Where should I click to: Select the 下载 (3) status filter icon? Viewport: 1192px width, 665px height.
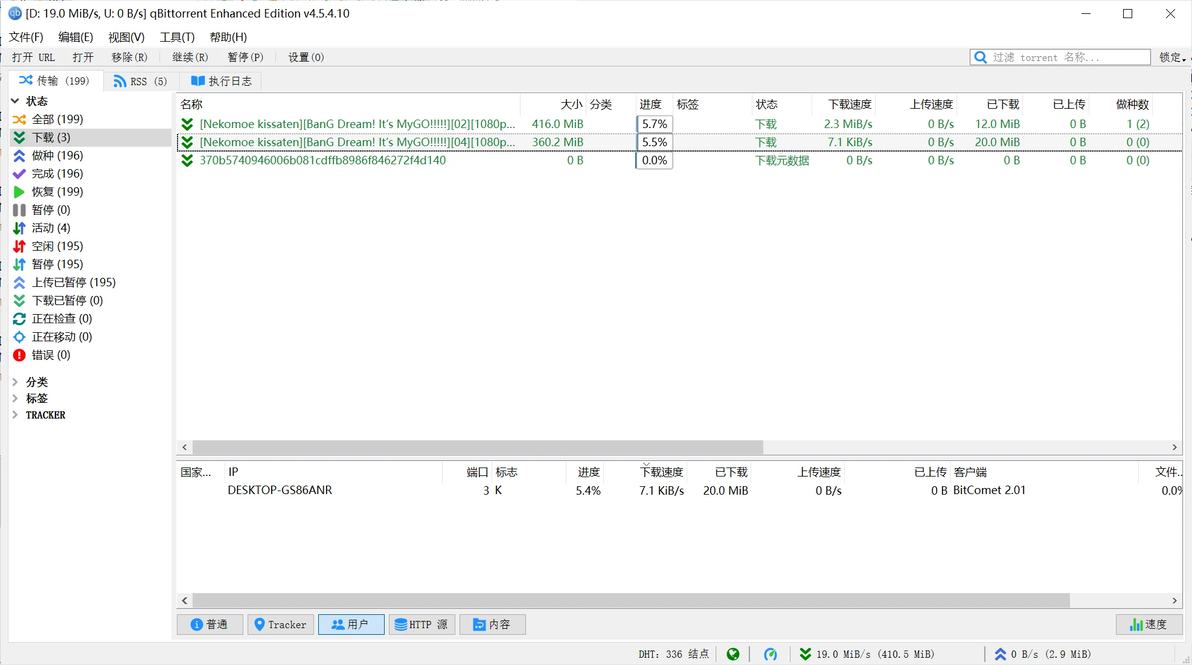point(19,138)
